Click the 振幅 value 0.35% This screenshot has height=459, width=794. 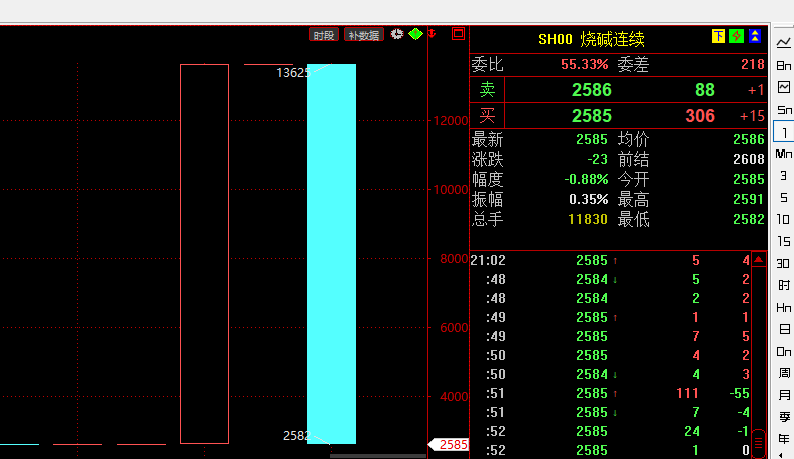[x=588, y=200]
